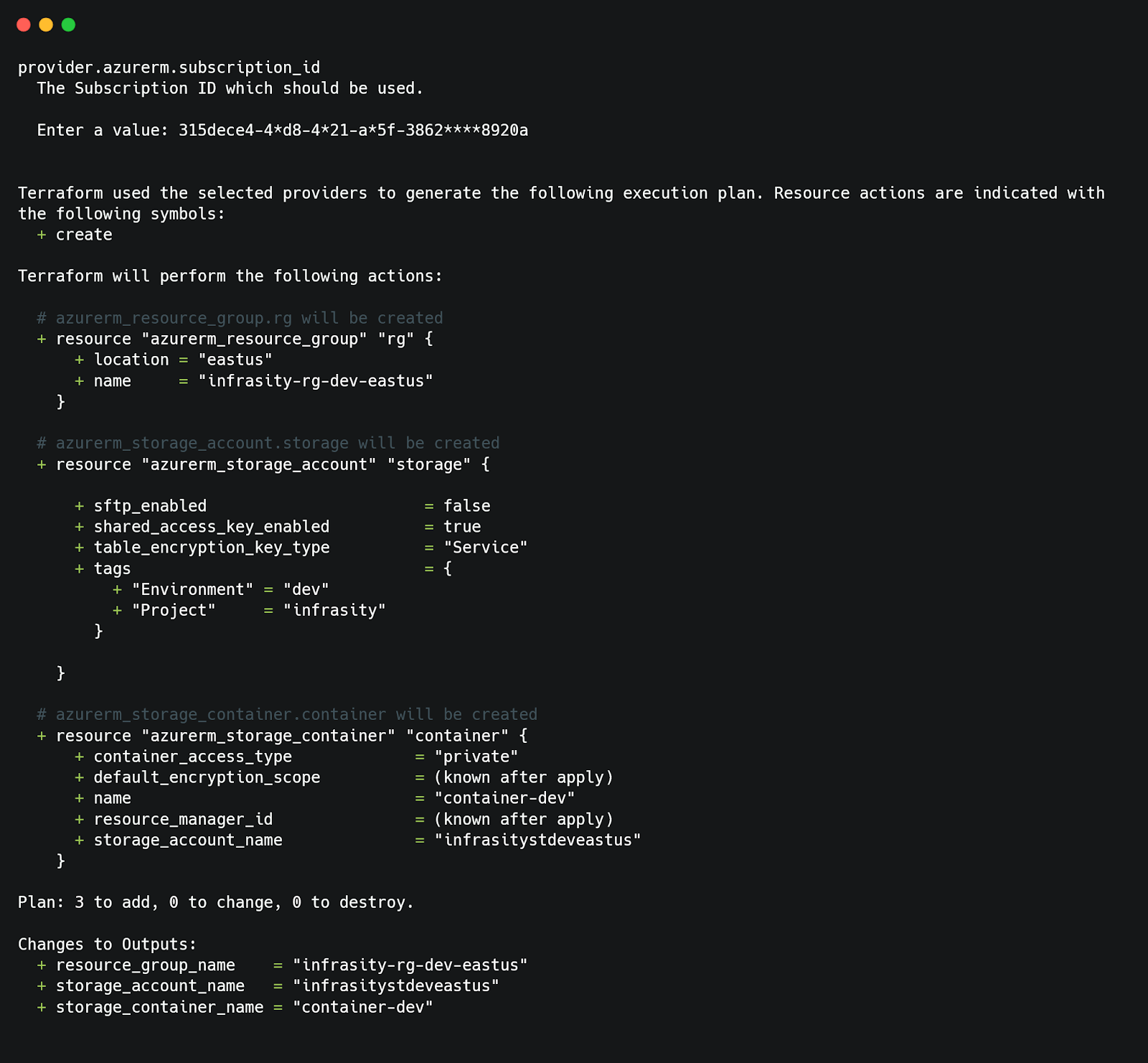The image size is (1148, 1063).
Task: Click "infrasitystdeveastus" value in the container block
Action: [538, 840]
